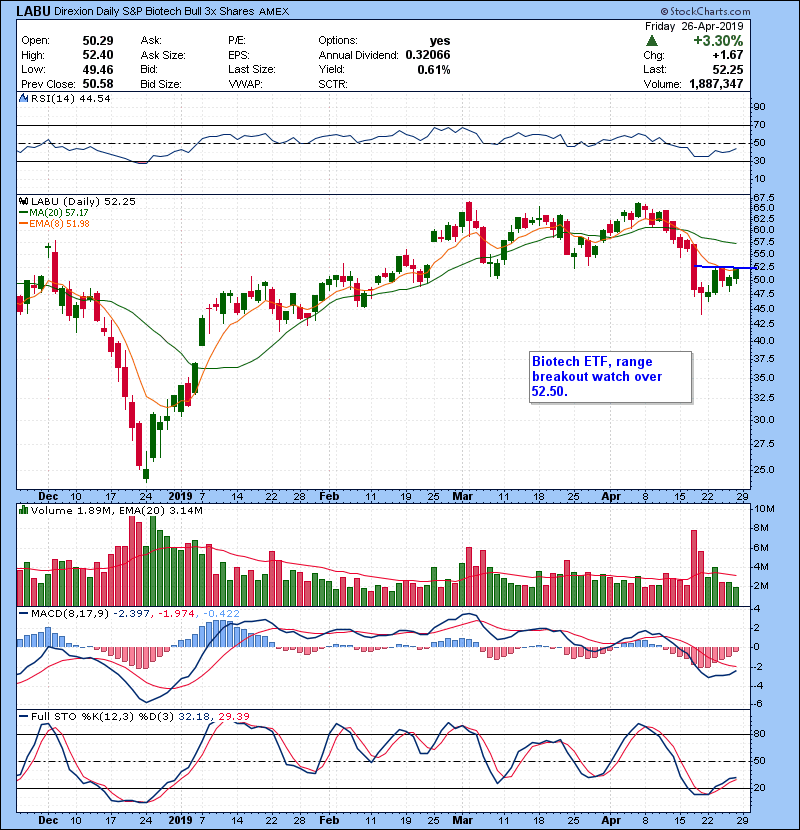The image size is (800, 830).
Task: Click the green MA(20) legend line
Action: [x=23, y=213]
